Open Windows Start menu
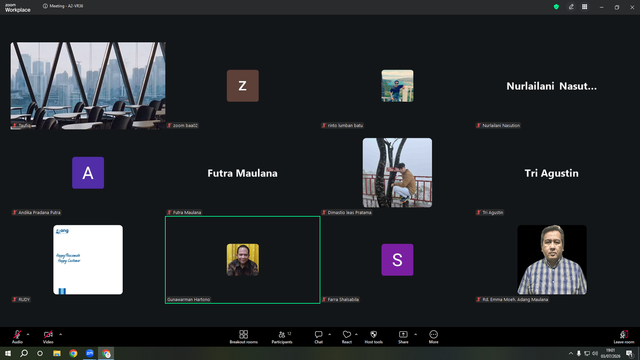This screenshot has height=360, width=640. tap(8, 353)
